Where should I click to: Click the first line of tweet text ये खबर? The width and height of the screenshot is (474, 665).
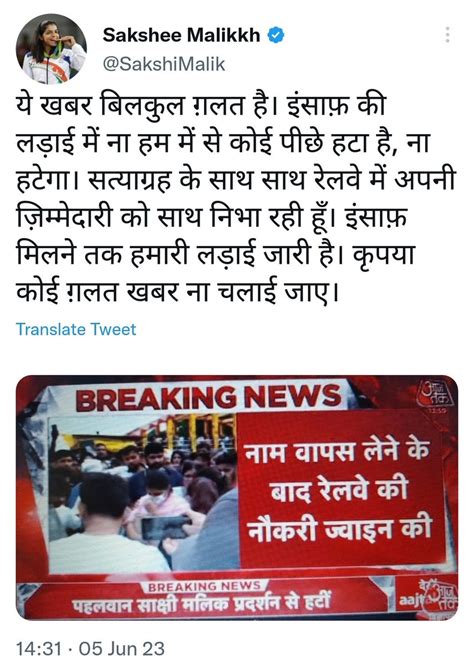tap(201, 106)
